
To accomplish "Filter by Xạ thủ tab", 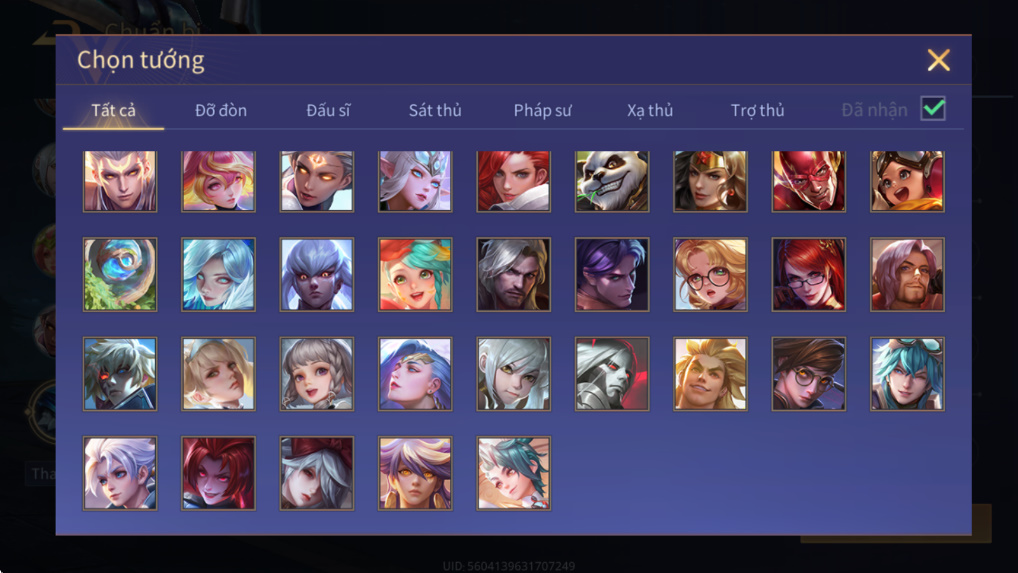I will pos(650,110).
